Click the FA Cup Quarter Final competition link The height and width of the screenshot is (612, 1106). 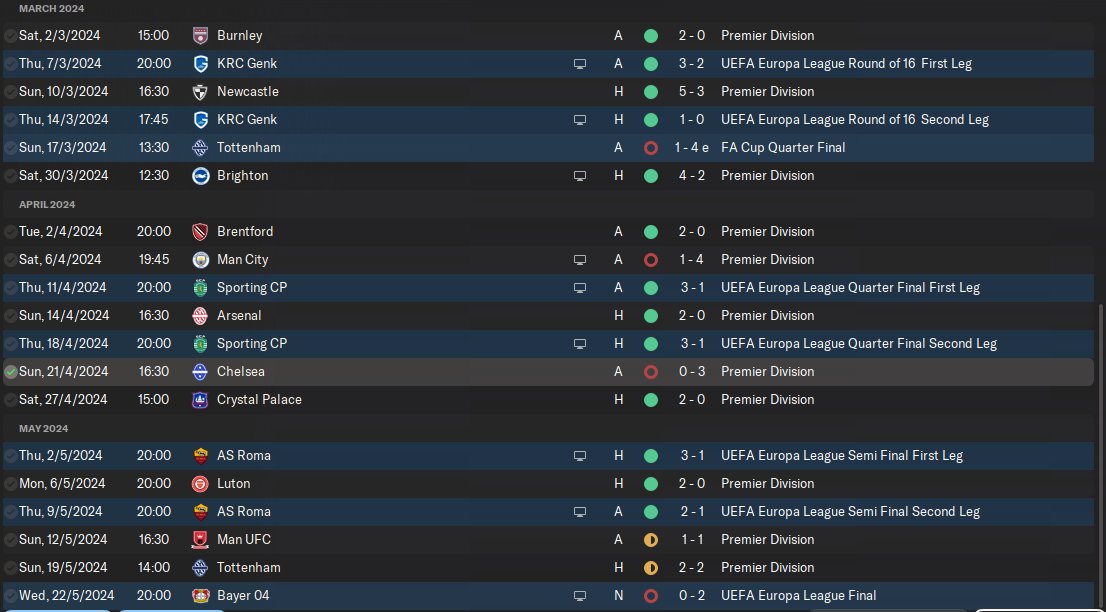(783, 147)
